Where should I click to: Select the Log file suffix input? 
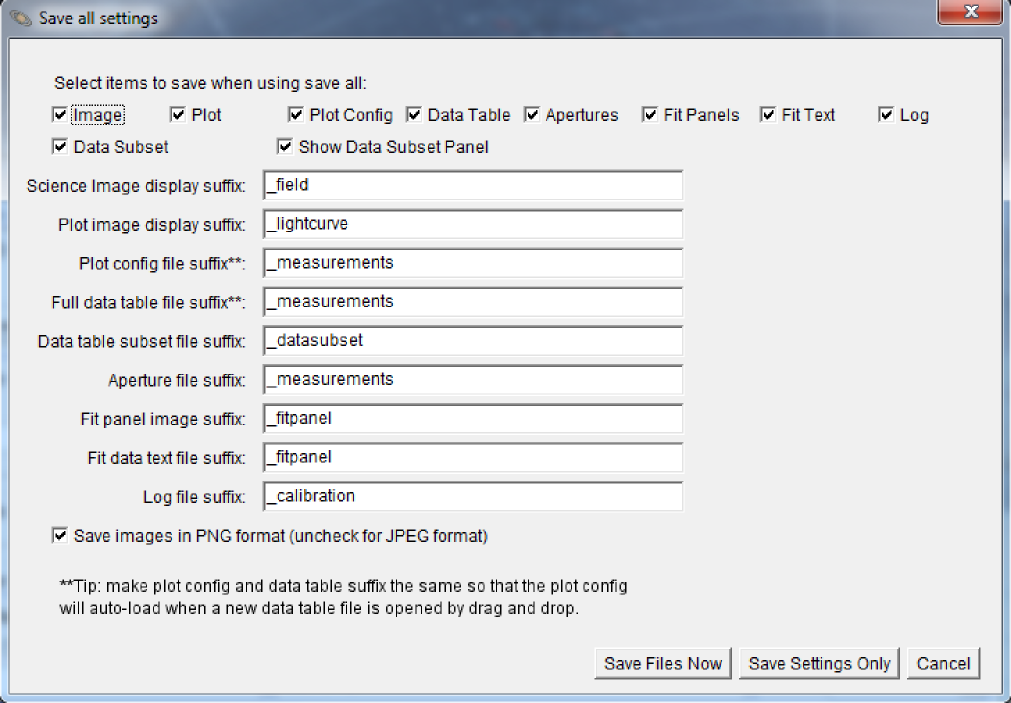(x=472, y=496)
